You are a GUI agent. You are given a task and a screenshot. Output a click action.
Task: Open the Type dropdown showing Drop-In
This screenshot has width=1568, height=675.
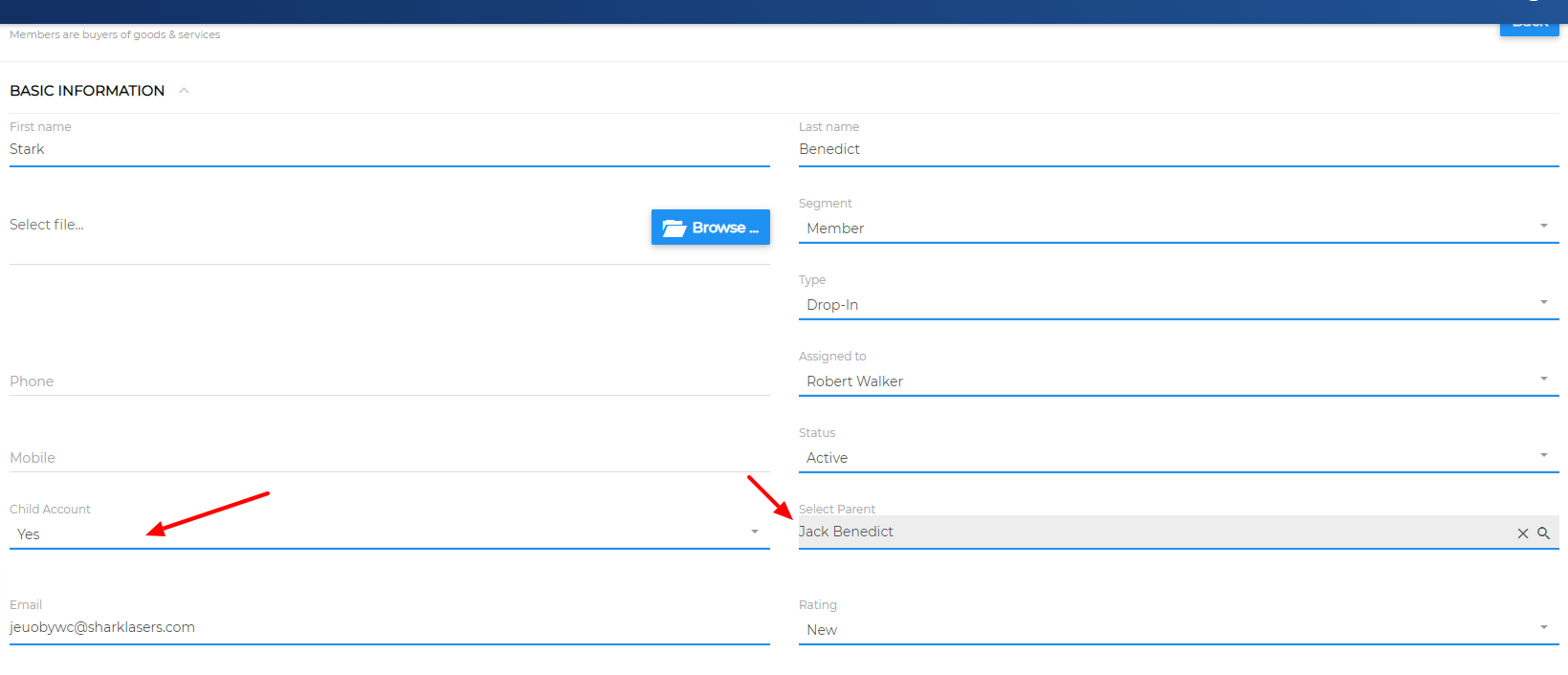tap(1178, 304)
